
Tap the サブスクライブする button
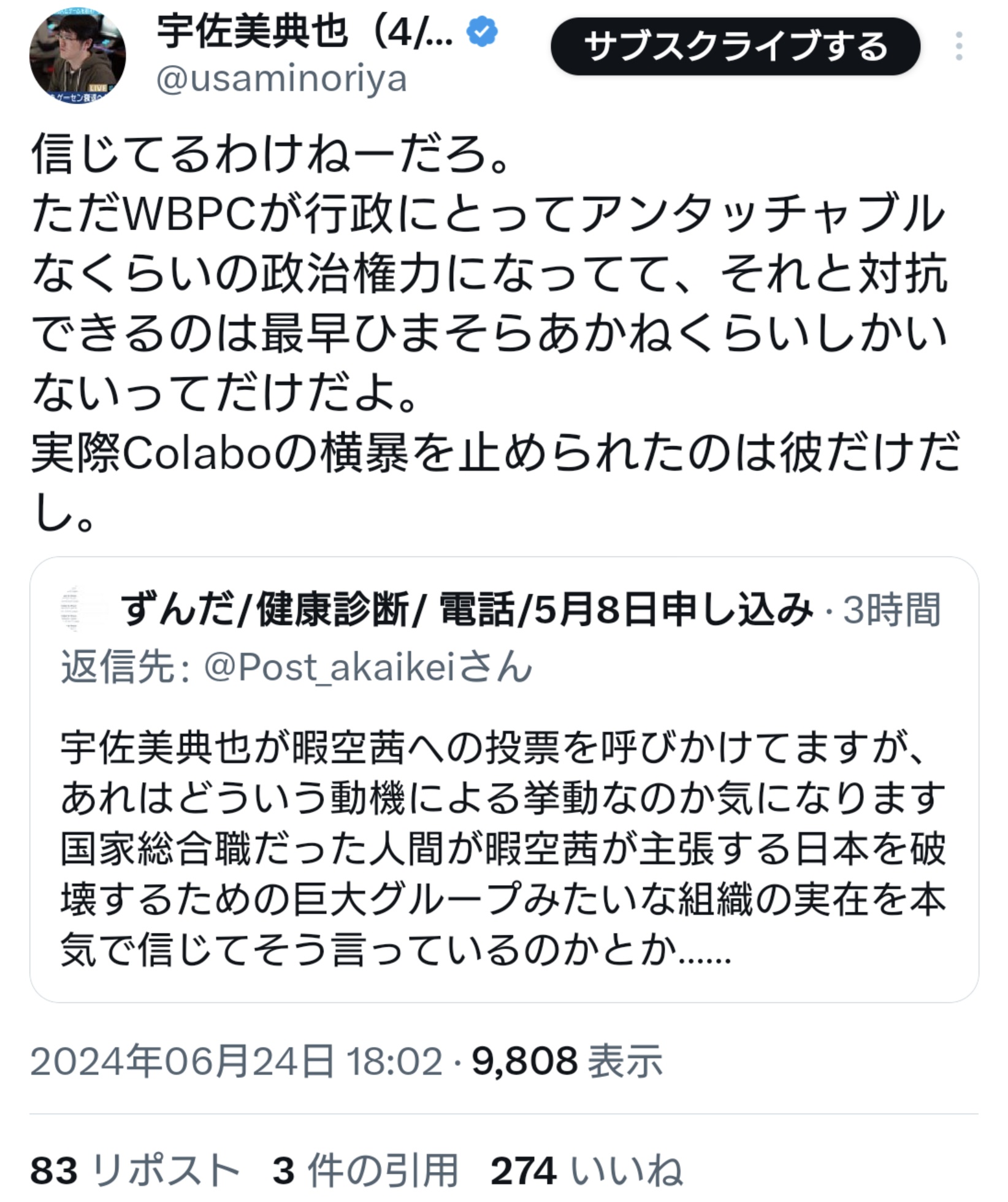click(735, 47)
